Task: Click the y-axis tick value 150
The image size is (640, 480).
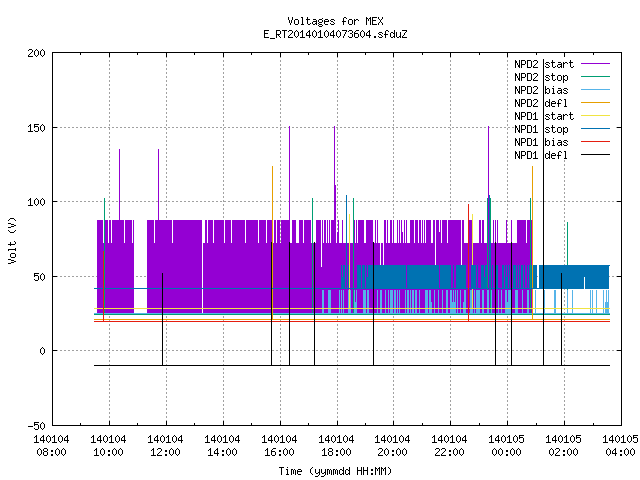Action: tap(36, 128)
